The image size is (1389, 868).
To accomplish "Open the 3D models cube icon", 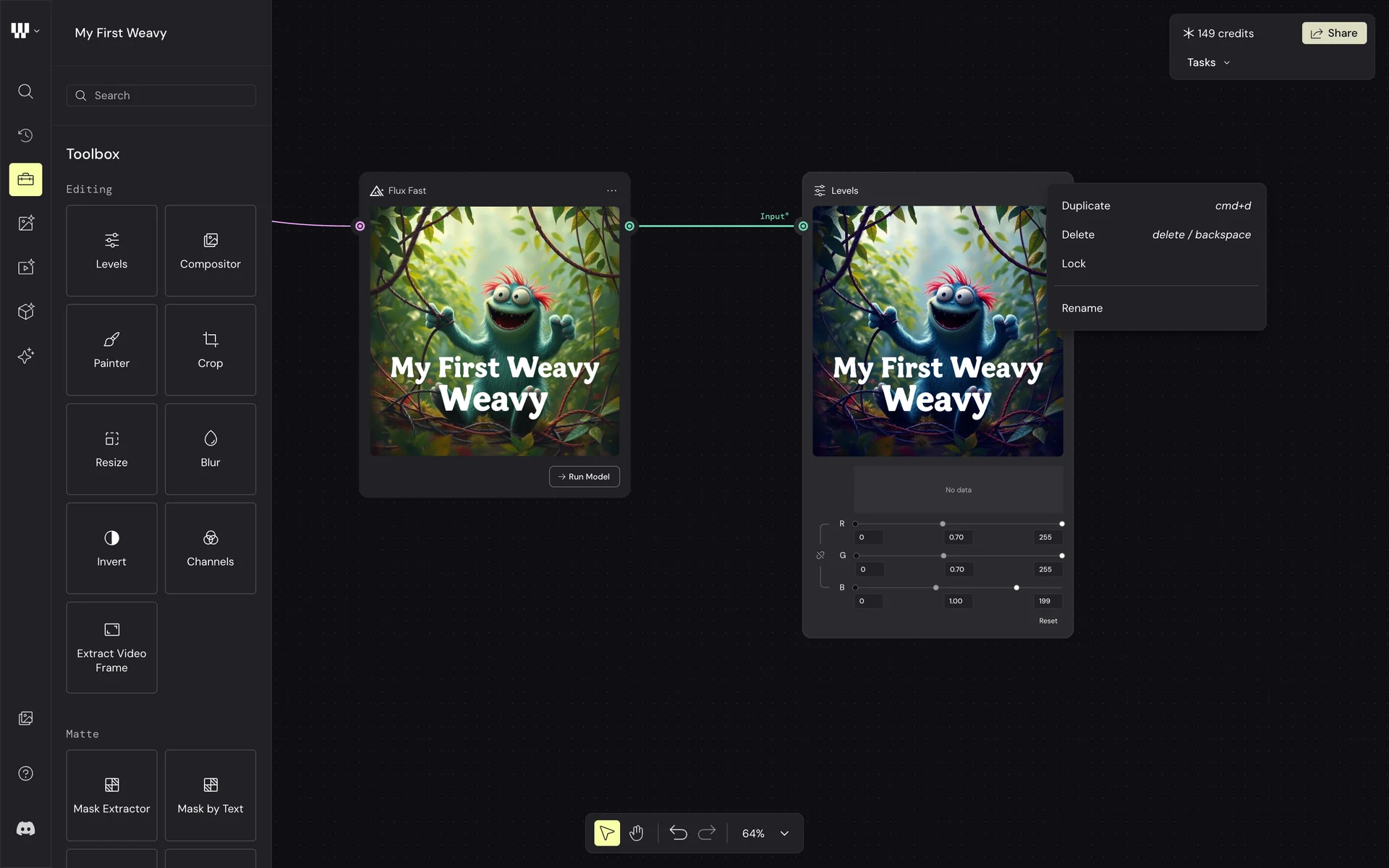I will (x=25, y=312).
